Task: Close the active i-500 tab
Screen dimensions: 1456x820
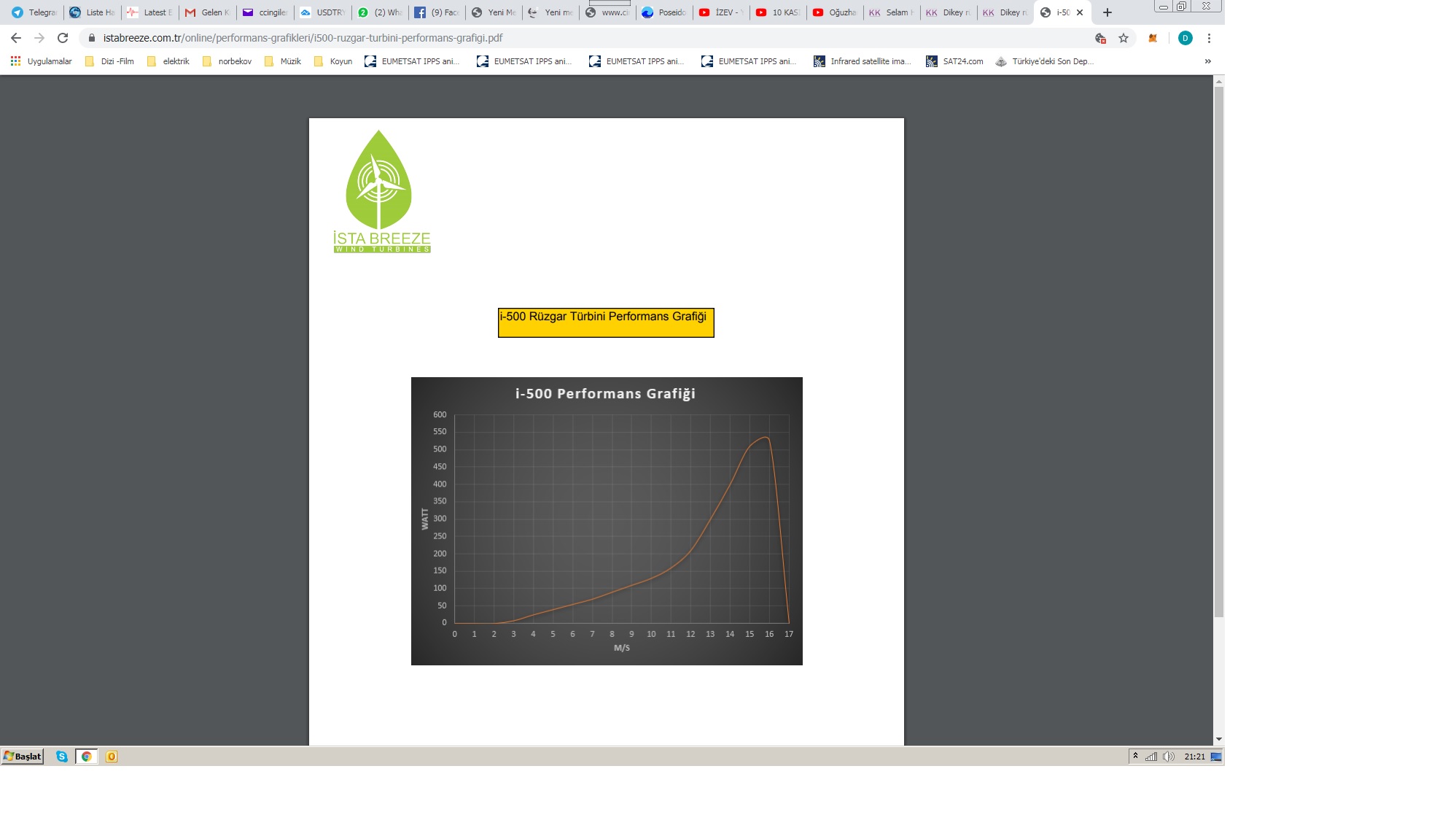Action: click(1080, 12)
